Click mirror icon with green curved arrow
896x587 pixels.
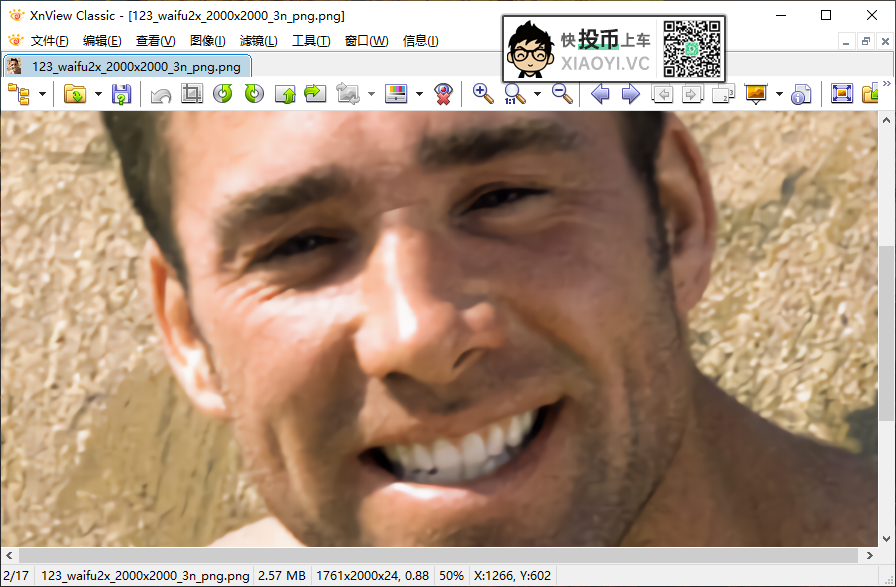315,93
